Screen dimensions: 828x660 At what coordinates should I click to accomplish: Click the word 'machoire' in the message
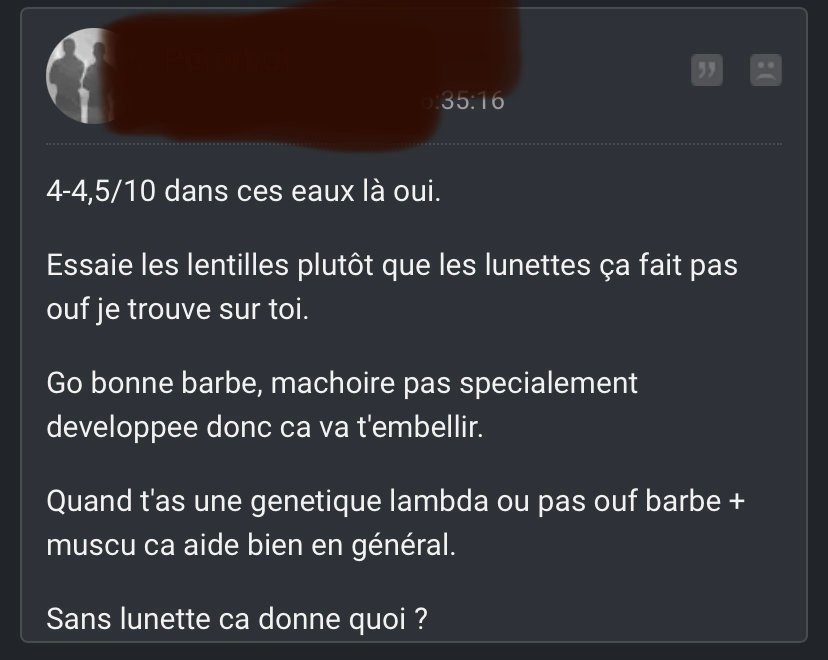pyautogui.click(x=333, y=383)
